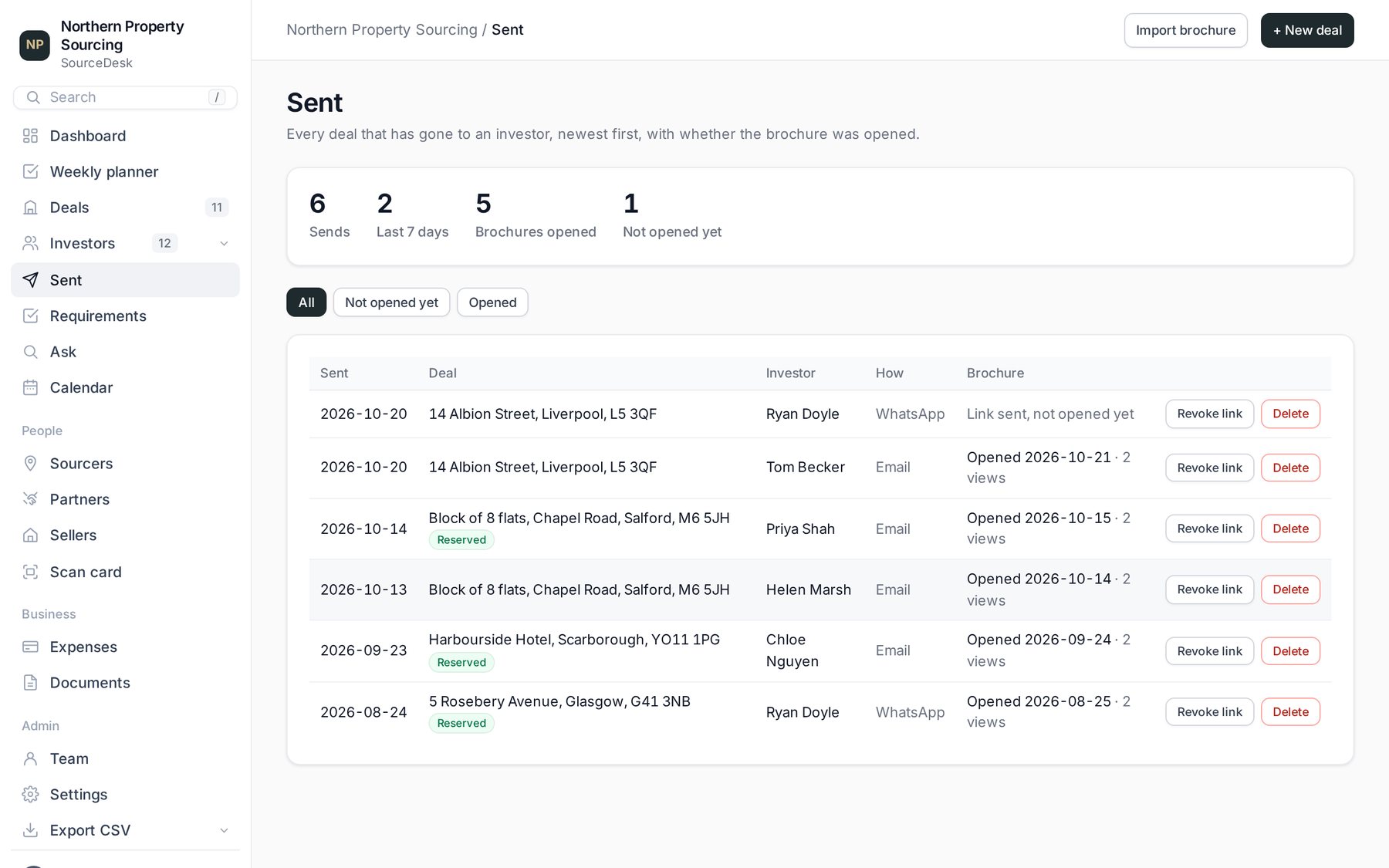This screenshot has height=868, width=1389.
Task: Expand the Export CSV chevron
Action: click(224, 831)
